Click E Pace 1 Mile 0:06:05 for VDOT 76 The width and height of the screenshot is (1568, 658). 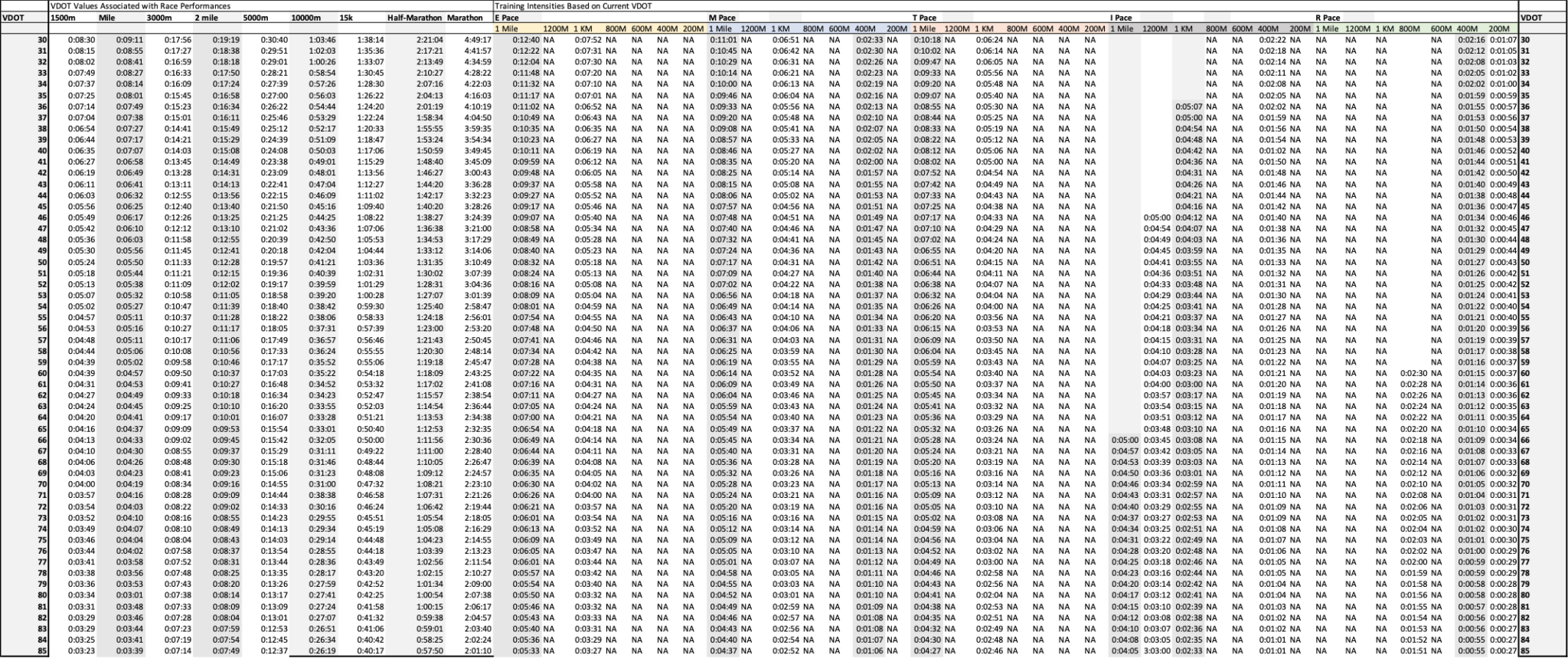point(526,551)
